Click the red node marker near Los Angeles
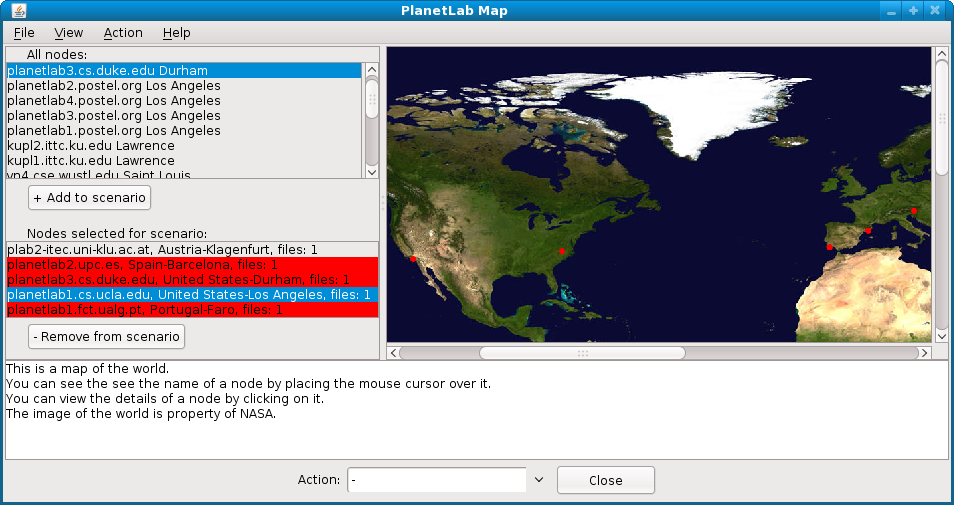Image resolution: width=954 pixels, height=505 pixels. tap(413, 259)
